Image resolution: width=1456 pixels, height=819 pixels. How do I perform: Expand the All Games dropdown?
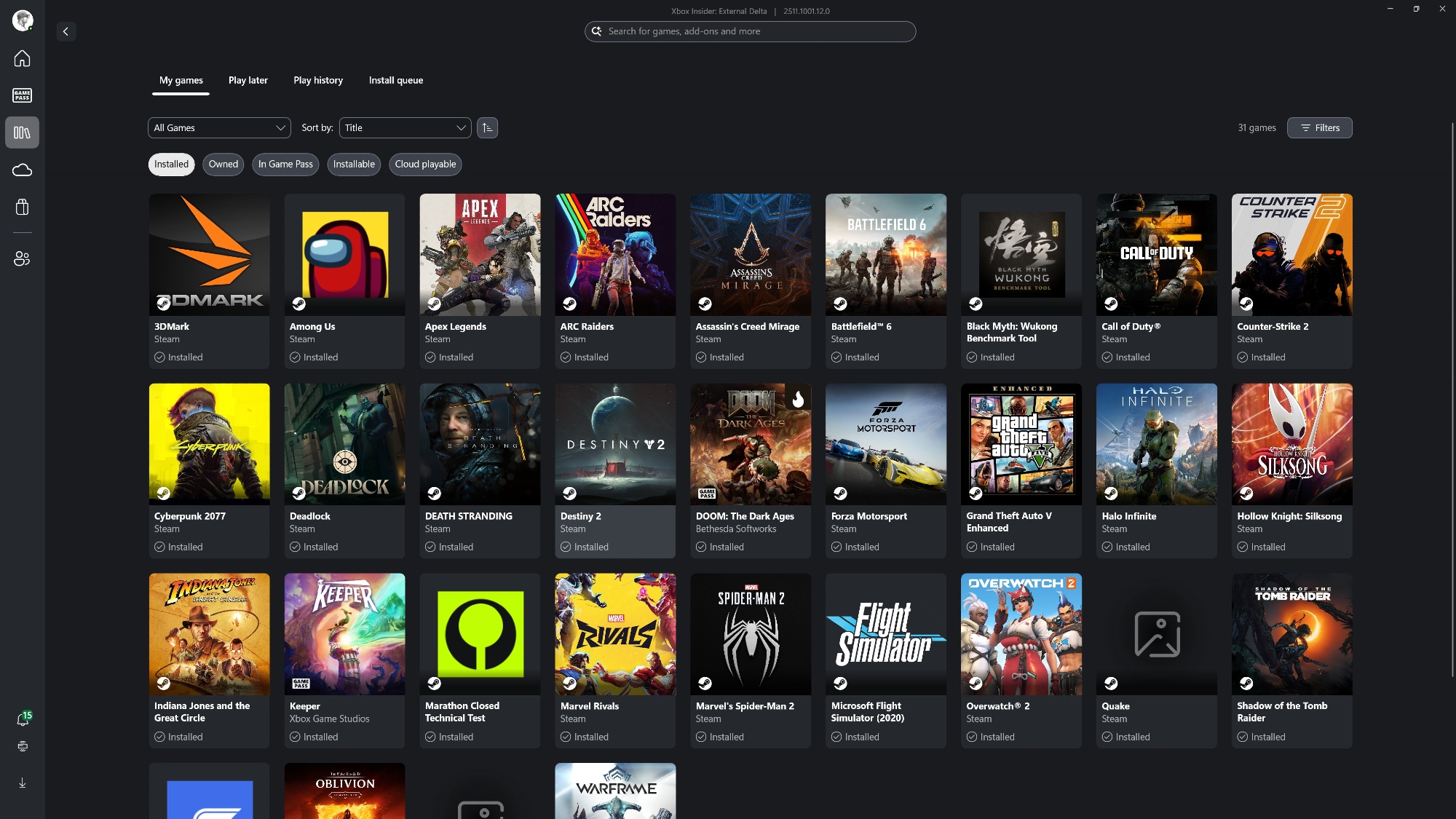(219, 128)
